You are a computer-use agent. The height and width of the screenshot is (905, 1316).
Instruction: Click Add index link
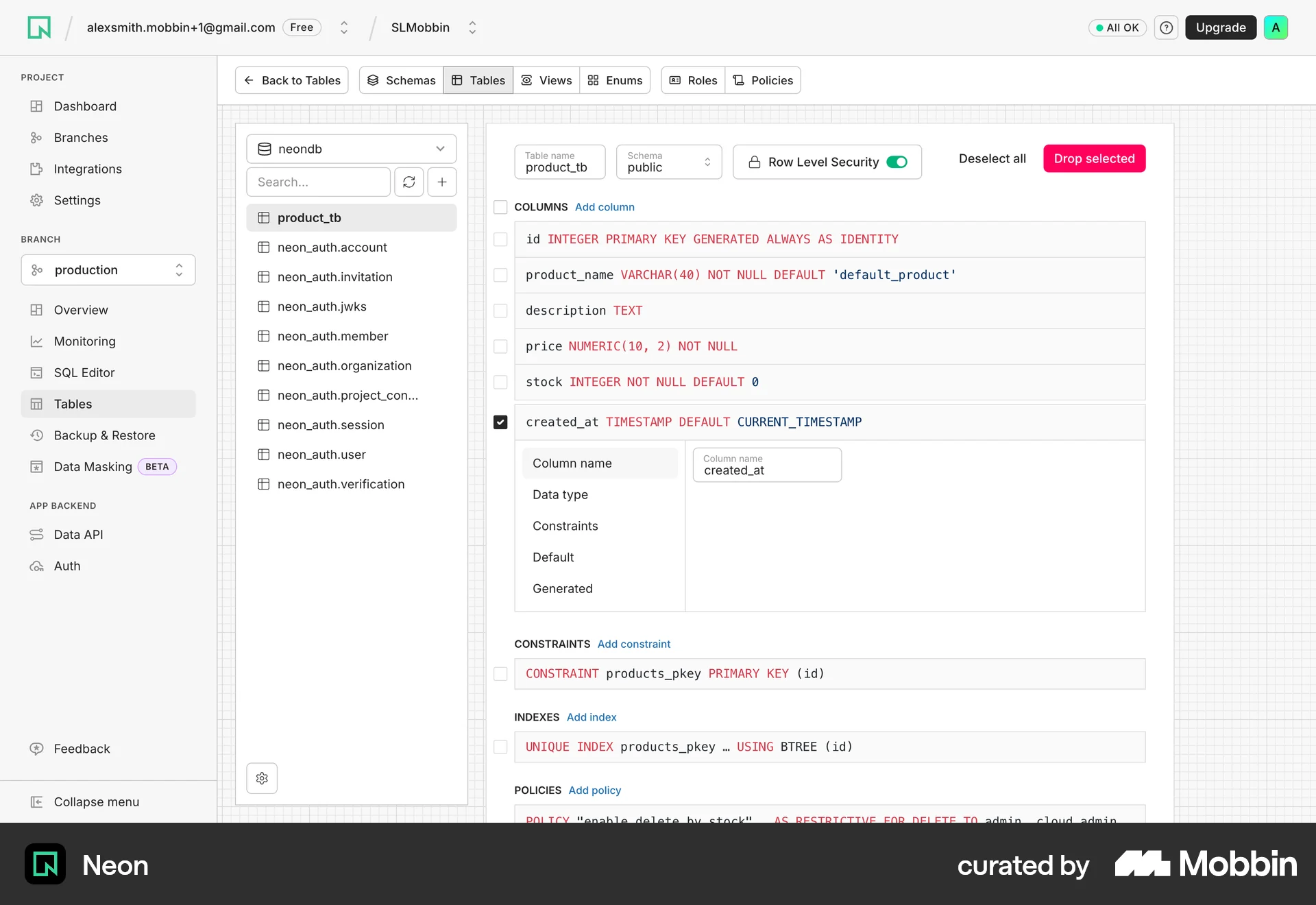(592, 717)
